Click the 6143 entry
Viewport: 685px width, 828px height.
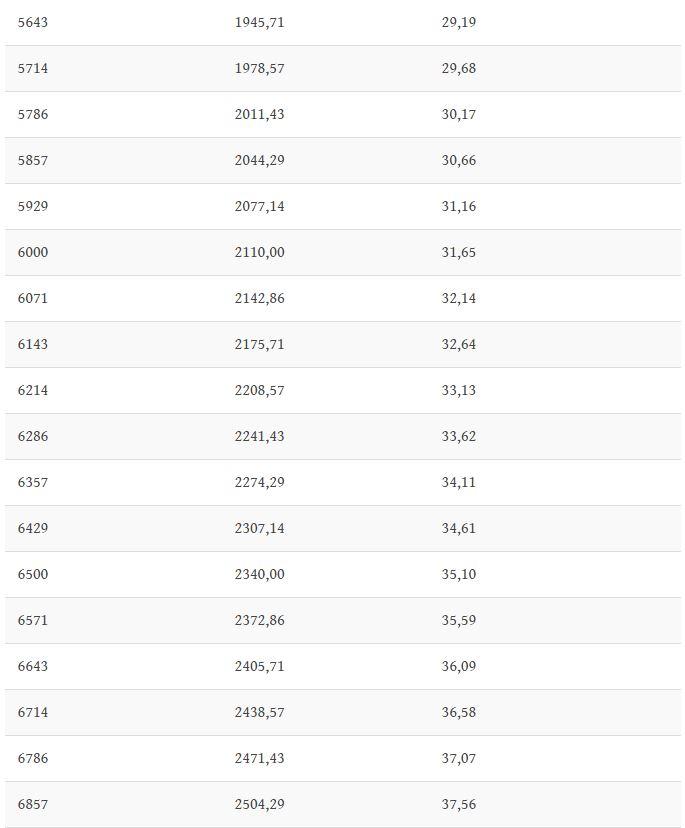click(x=33, y=344)
